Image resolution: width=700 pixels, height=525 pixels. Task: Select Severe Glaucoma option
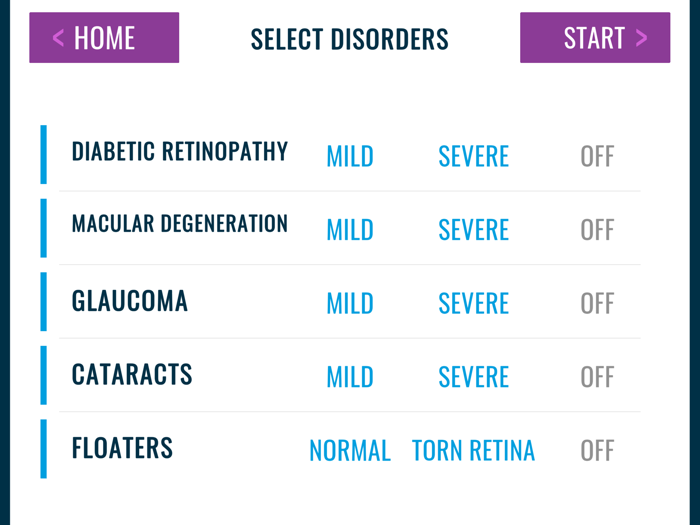[x=473, y=303]
